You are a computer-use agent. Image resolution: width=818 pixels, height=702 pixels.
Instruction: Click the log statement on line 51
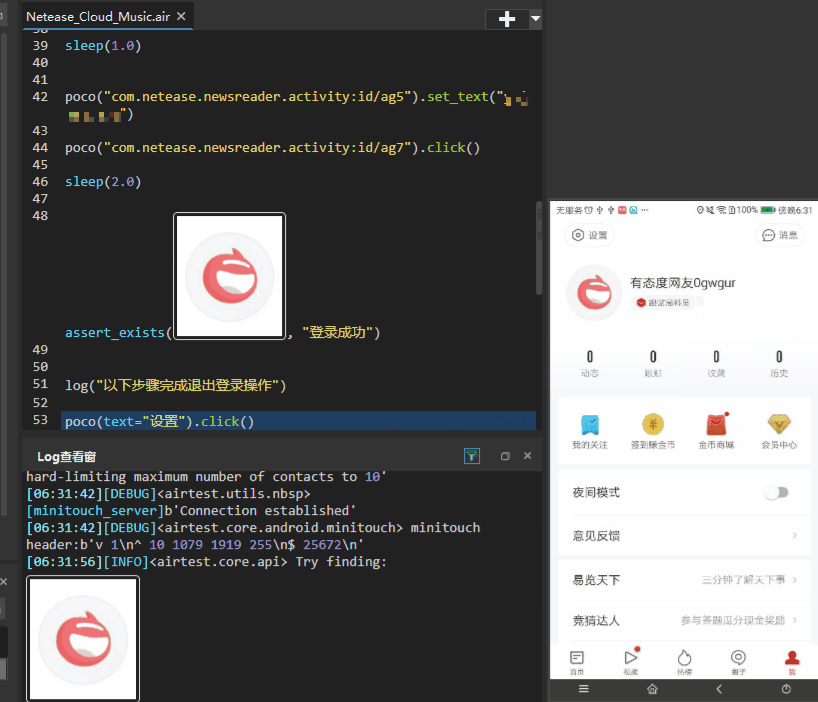tap(175, 385)
